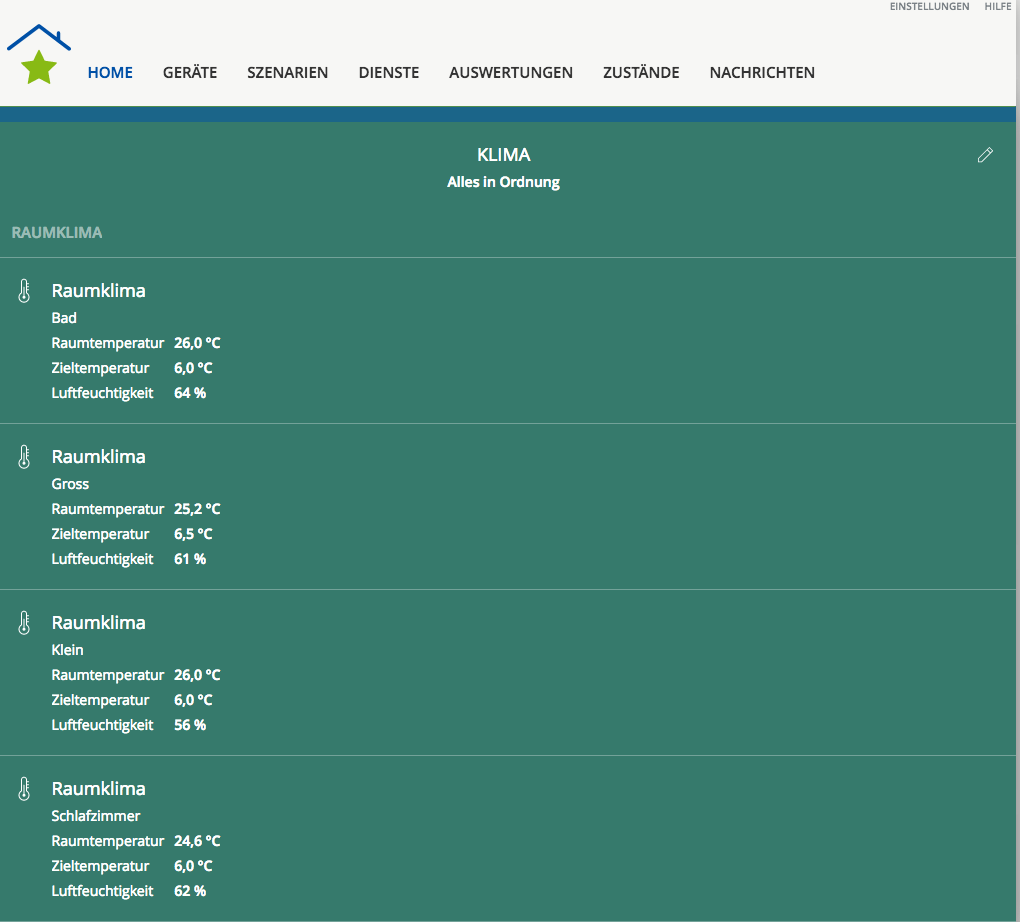Click the Zieltemperatur value 6,5 °C

coord(193,534)
